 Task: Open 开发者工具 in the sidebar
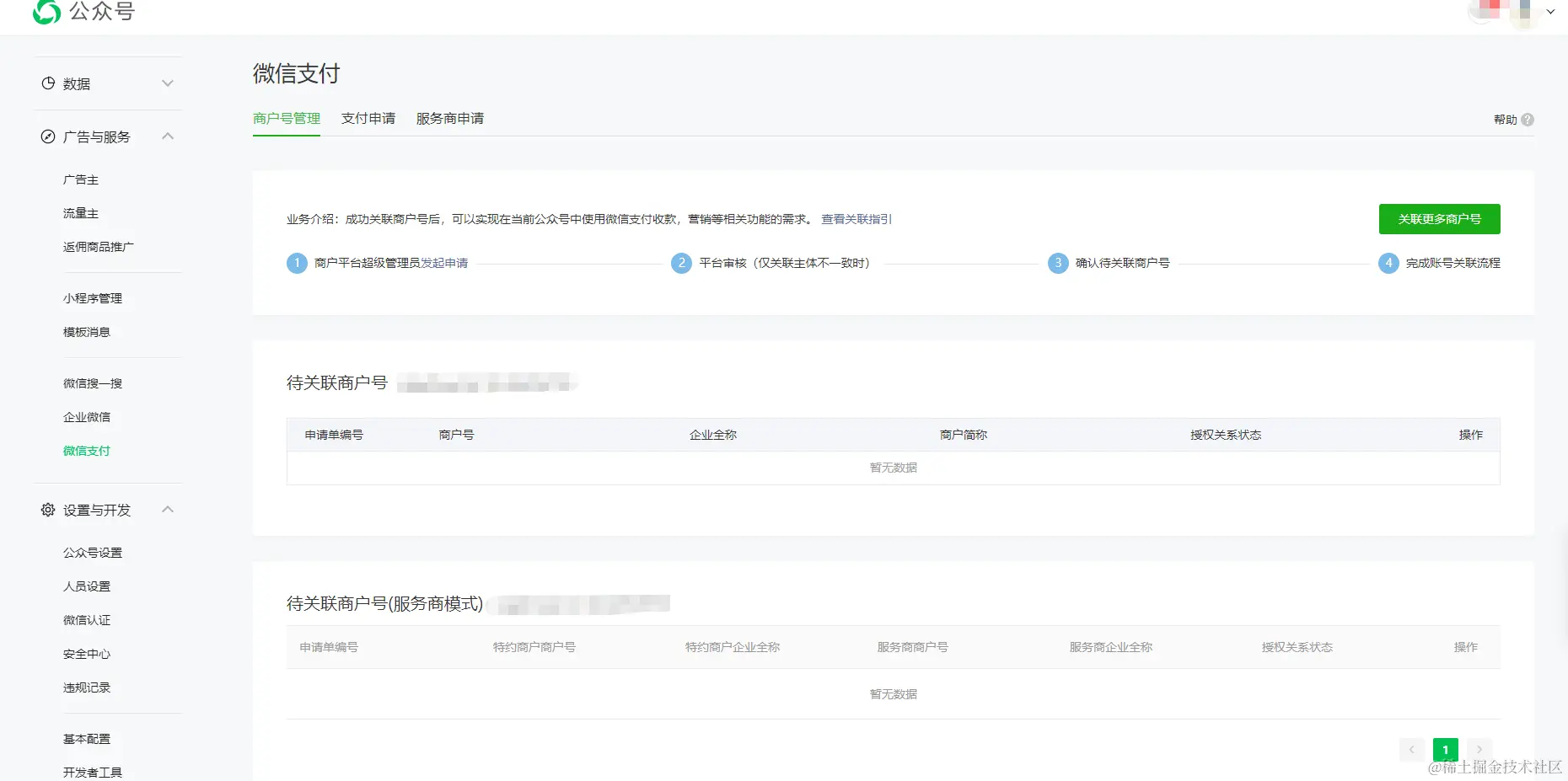tap(93, 773)
